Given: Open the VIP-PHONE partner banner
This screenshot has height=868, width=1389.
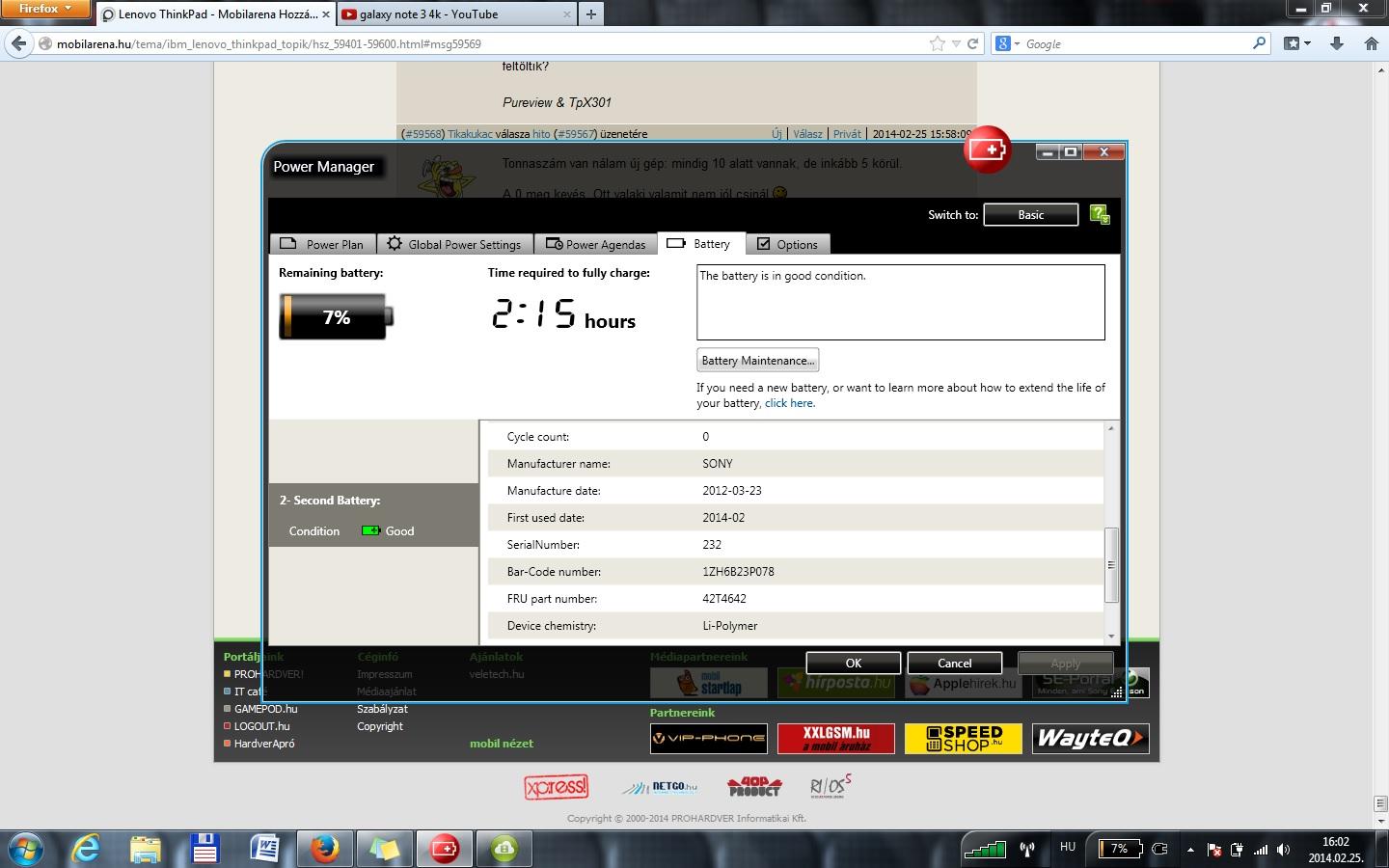Looking at the screenshot, I should (709, 738).
